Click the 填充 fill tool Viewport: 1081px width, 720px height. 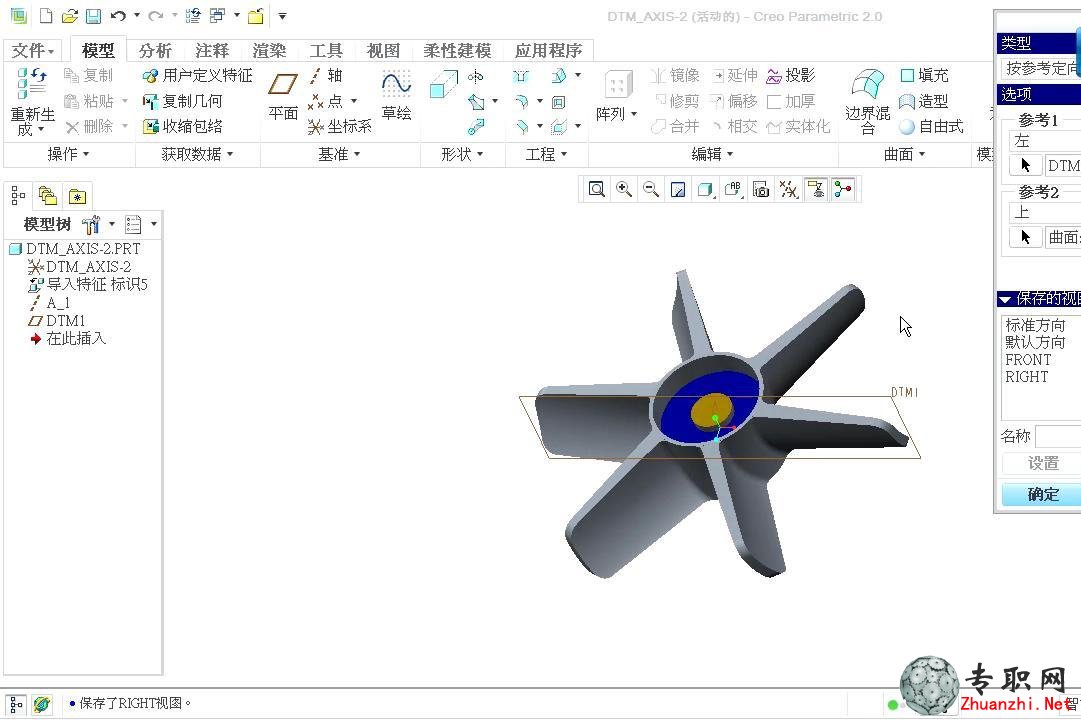(925, 75)
